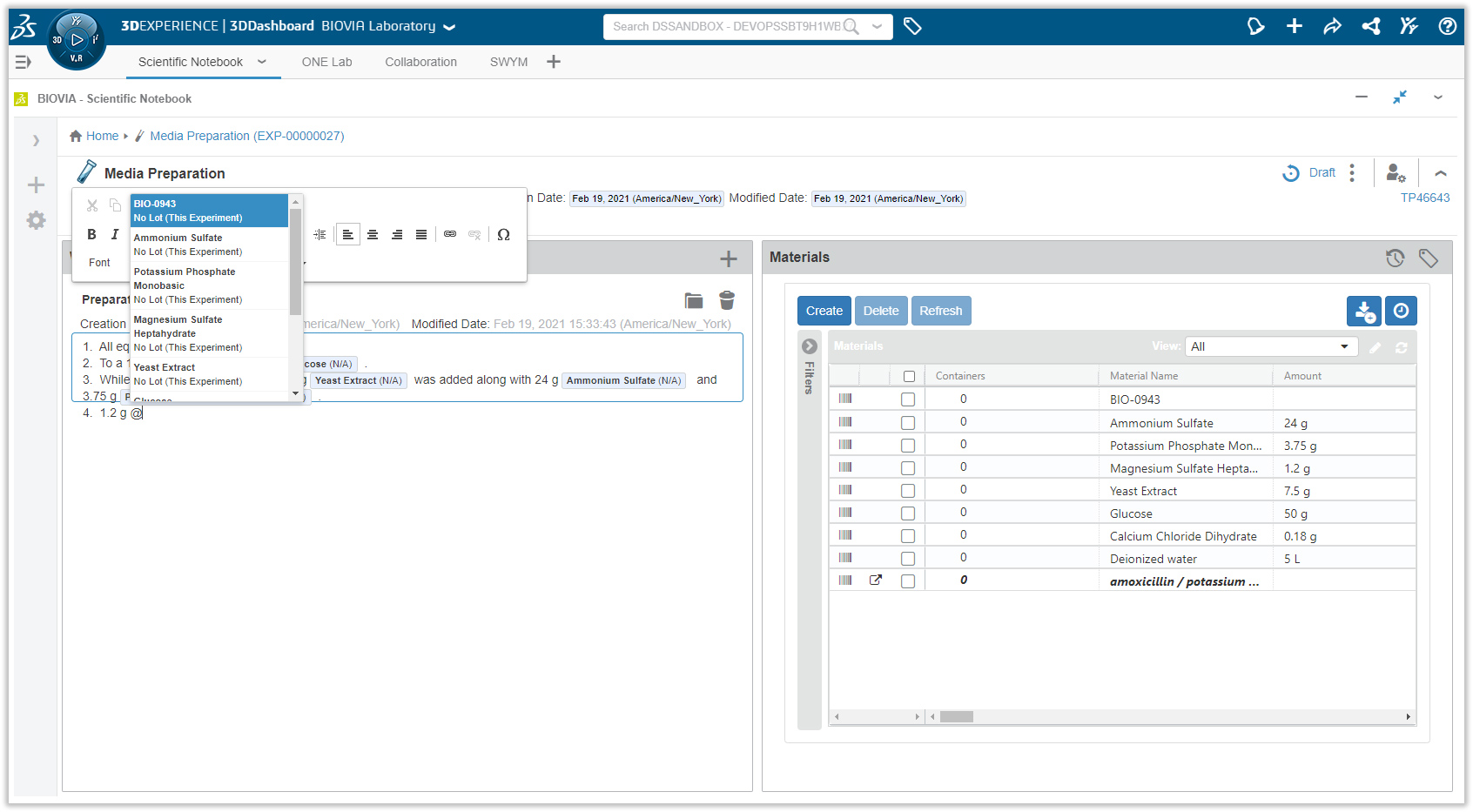Image resolution: width=1473 pixels, height=812 pixels.
Task: Click the plus add icon in top bar
Action: click(x=1295, y=26)
